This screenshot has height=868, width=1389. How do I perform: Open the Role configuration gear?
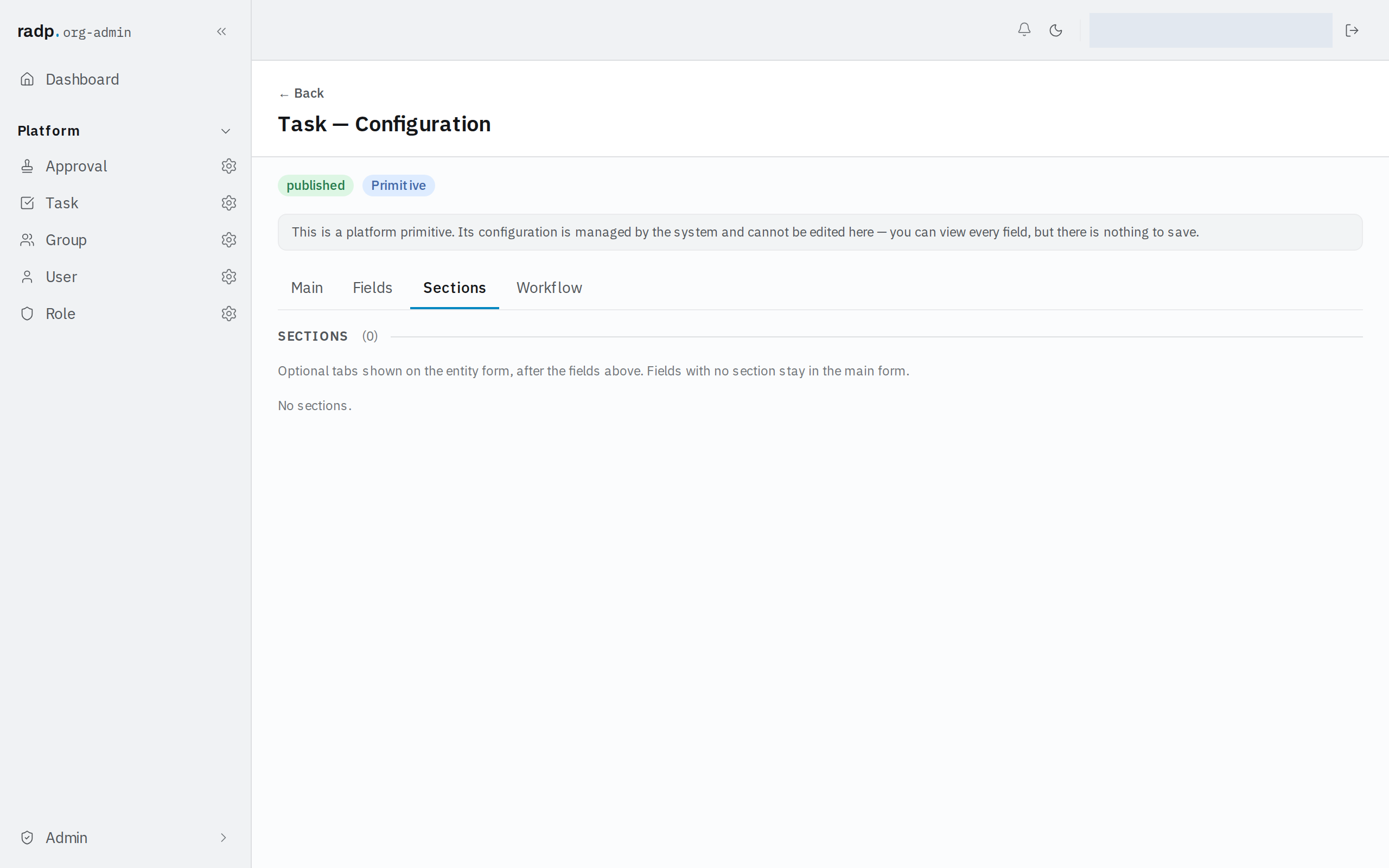tap(229, 314)
